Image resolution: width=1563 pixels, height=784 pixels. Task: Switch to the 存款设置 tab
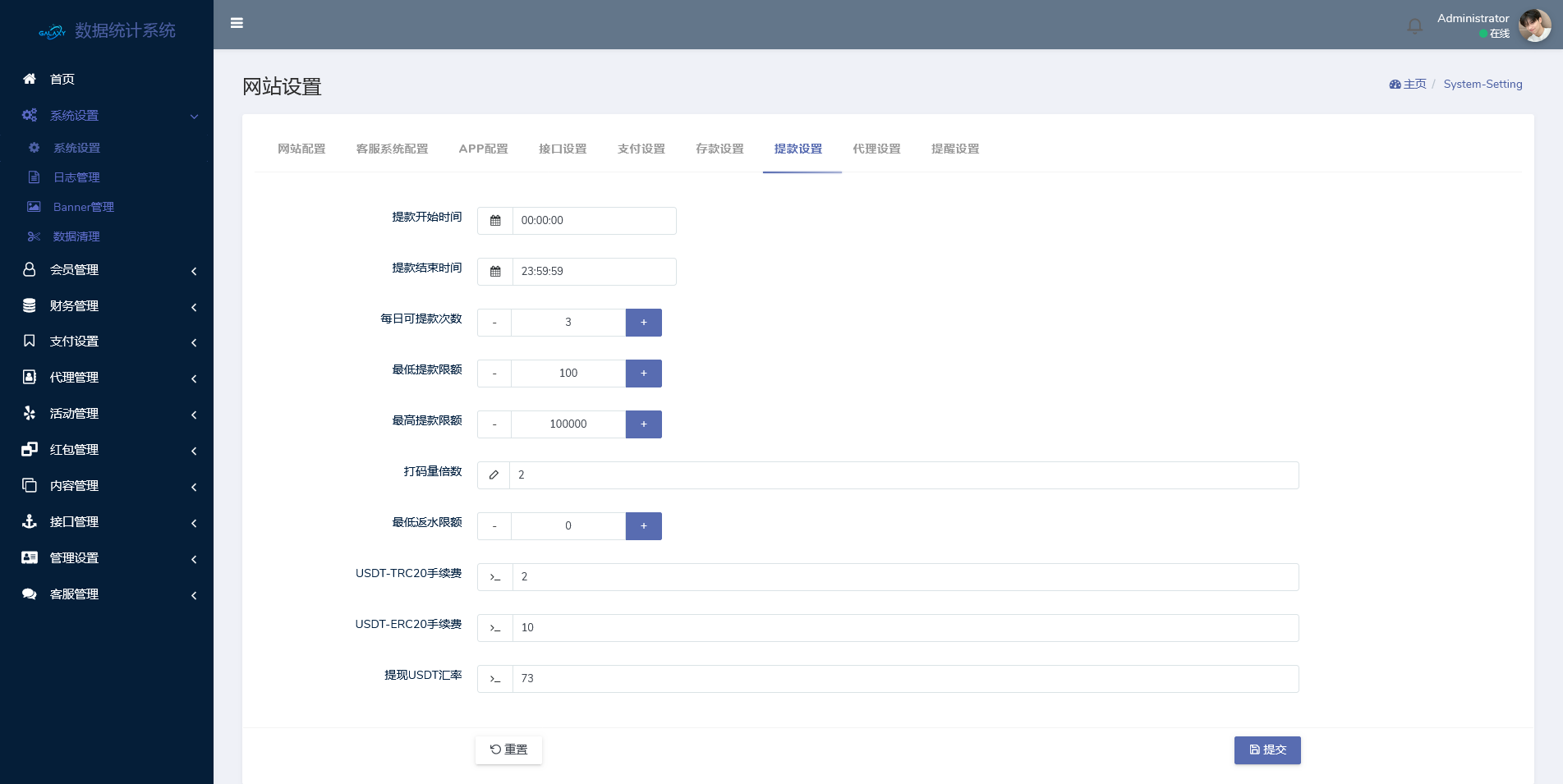click(x=719, y=149)
